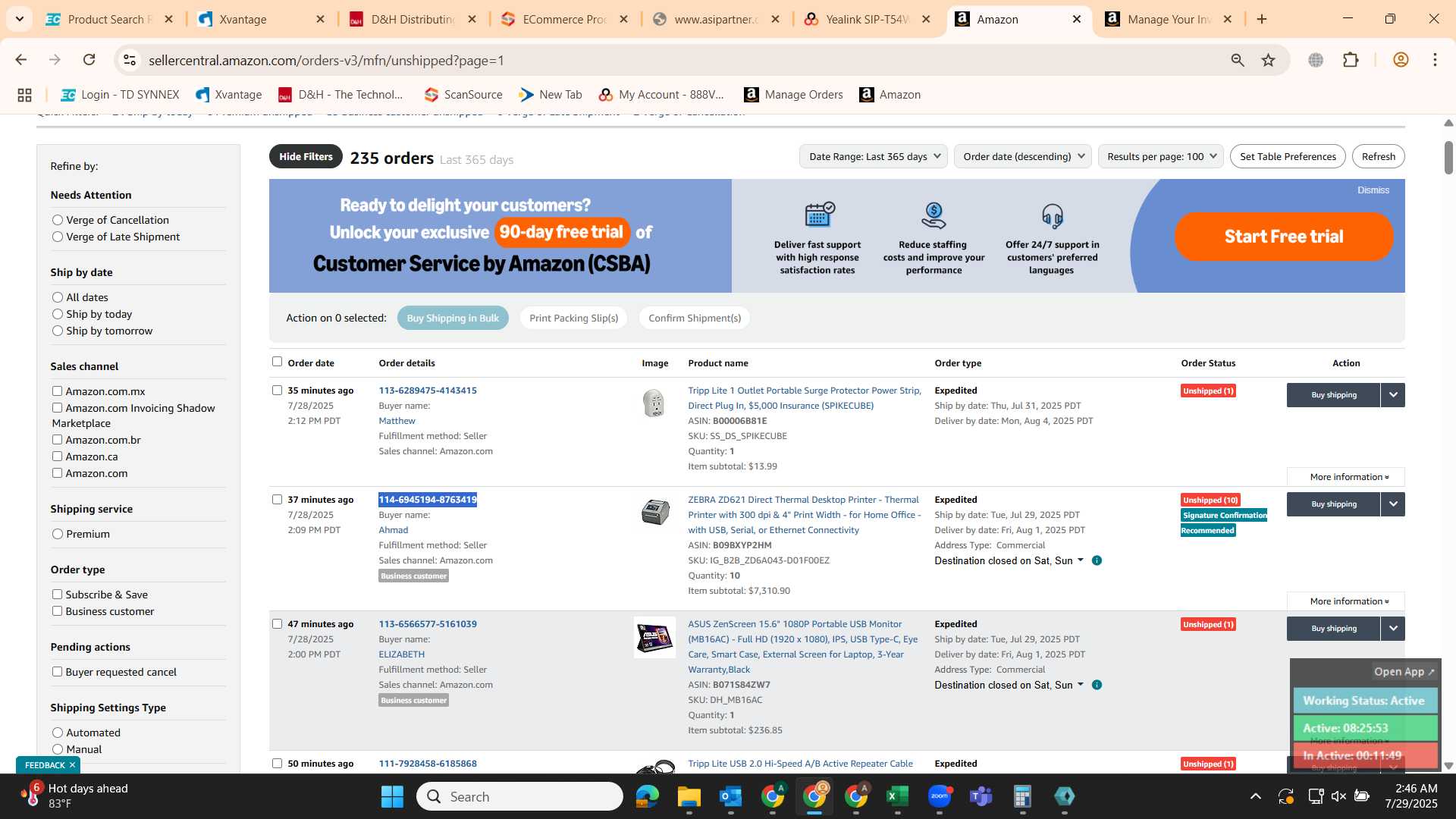Expand Buy shipping arrow for ZEBRA order

(x=1393, y=504)
